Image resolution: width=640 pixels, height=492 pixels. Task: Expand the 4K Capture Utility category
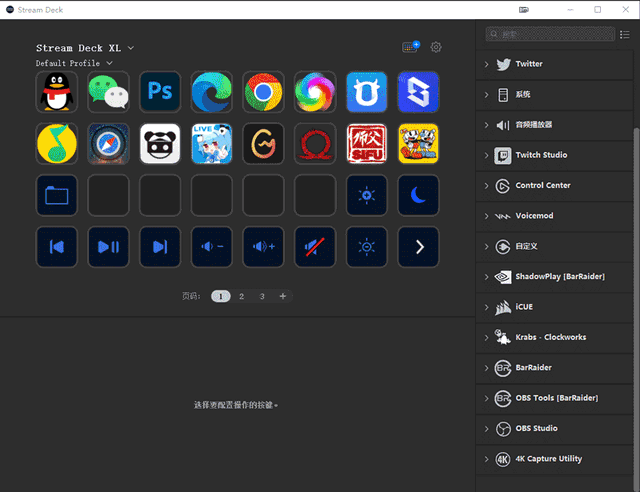tap(554, 459)
